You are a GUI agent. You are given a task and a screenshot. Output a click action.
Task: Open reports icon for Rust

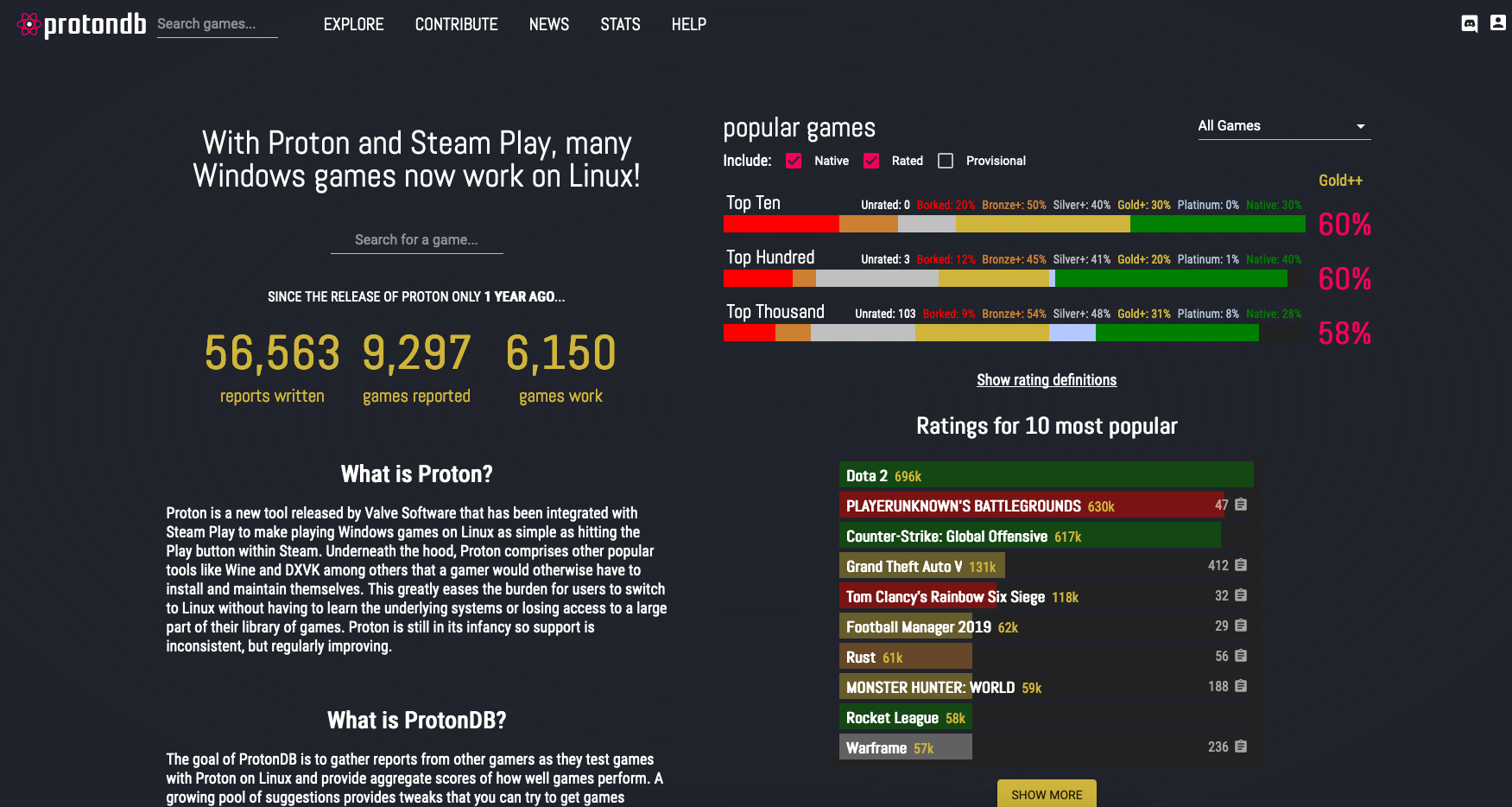[x=1241, y=656]
